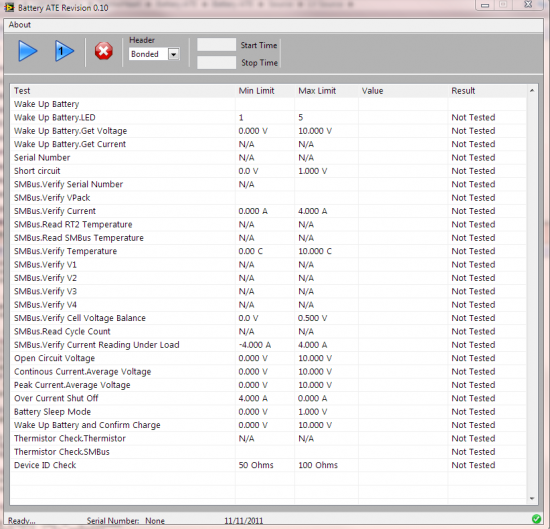Minimize the Battery ATE window
The width and height of the screenshot is (550, 529).
tap(485, 5)
